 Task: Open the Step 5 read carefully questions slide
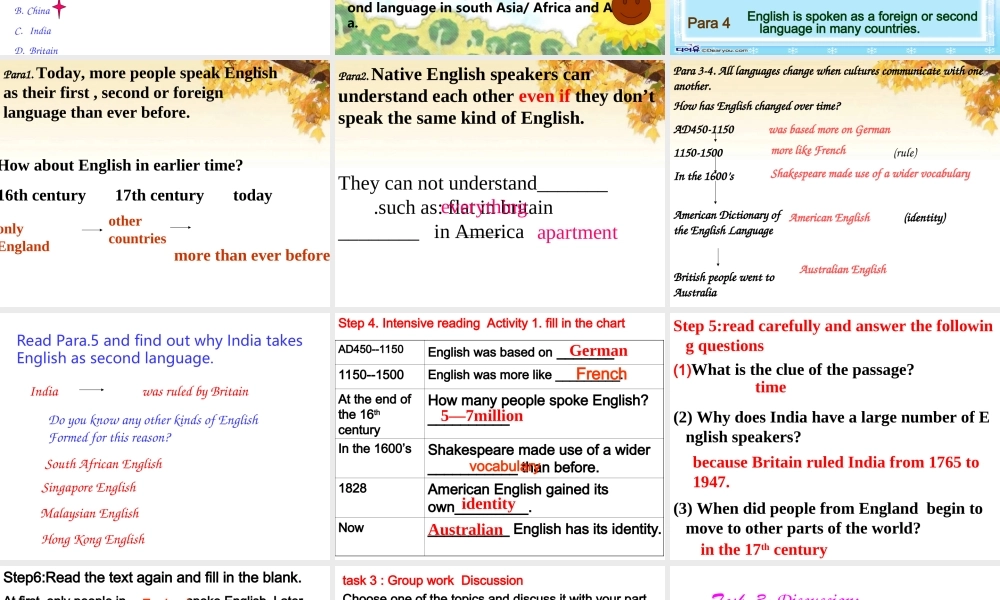[x=835, y=436]
